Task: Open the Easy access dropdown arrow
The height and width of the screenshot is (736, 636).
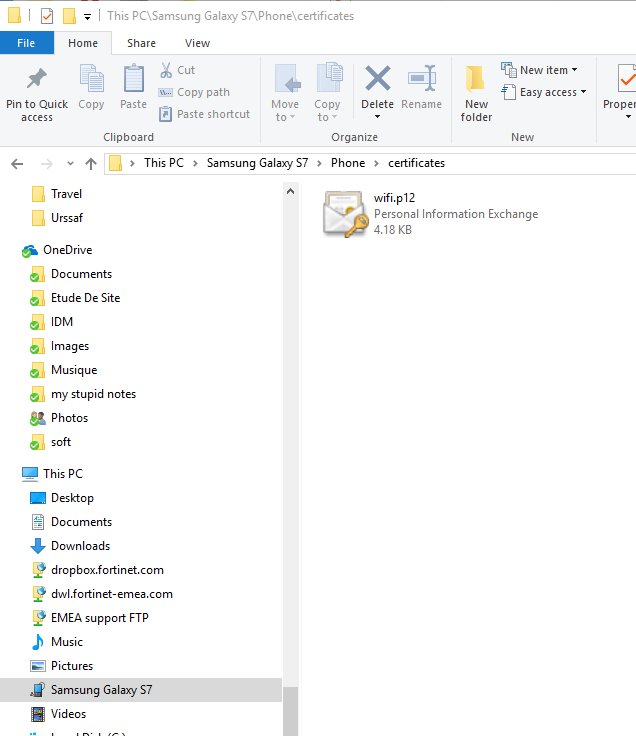Action: [583, 92]
